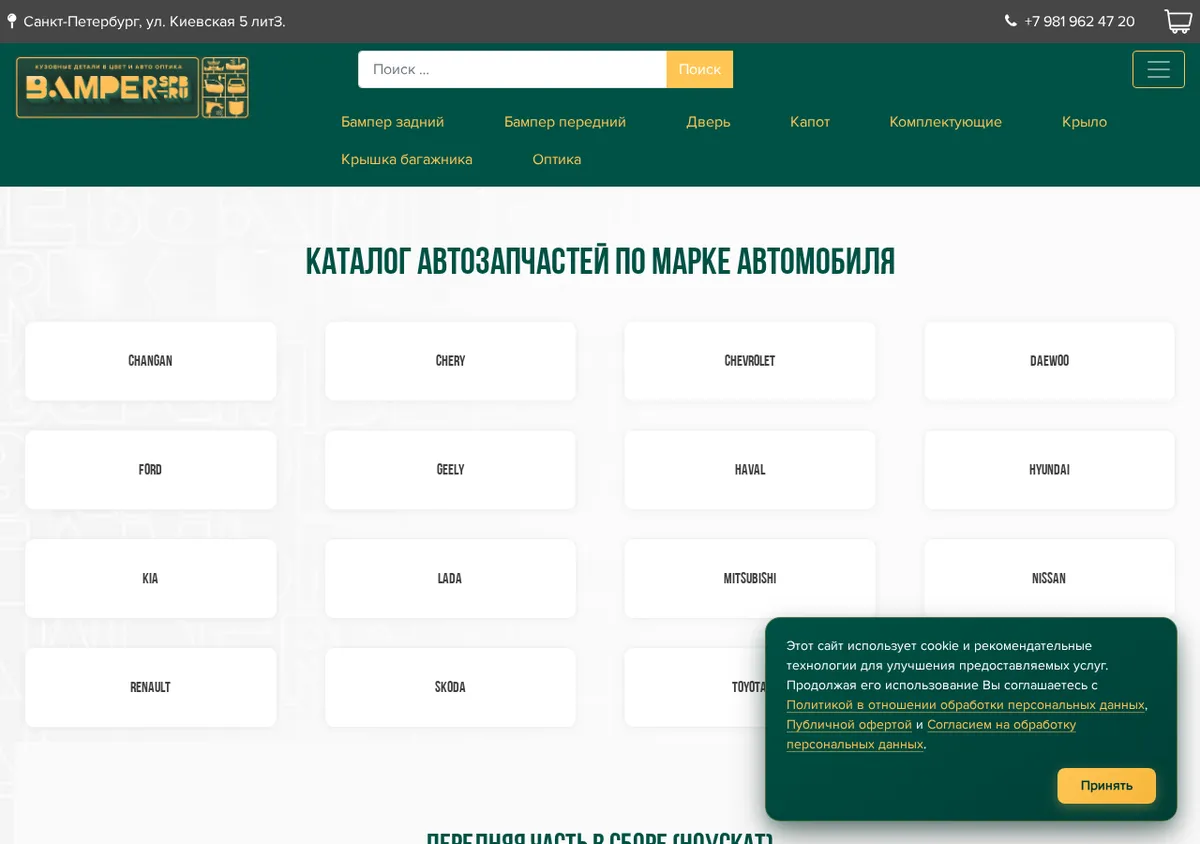Open Бампер задний menu item
Viewport: 1200px width, 844px height.
(392, 122)
